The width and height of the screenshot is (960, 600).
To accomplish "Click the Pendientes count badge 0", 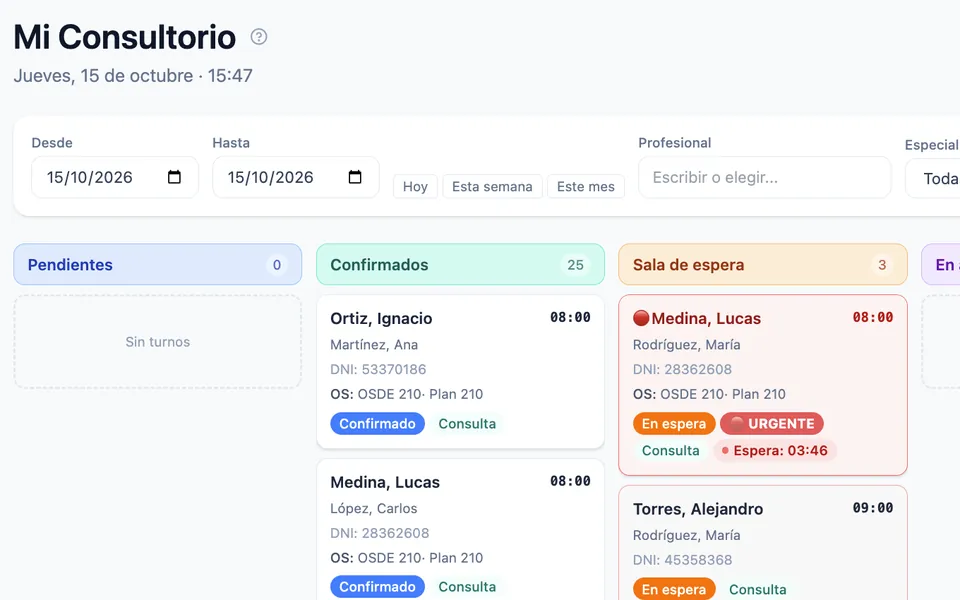I will pos(277,265).
